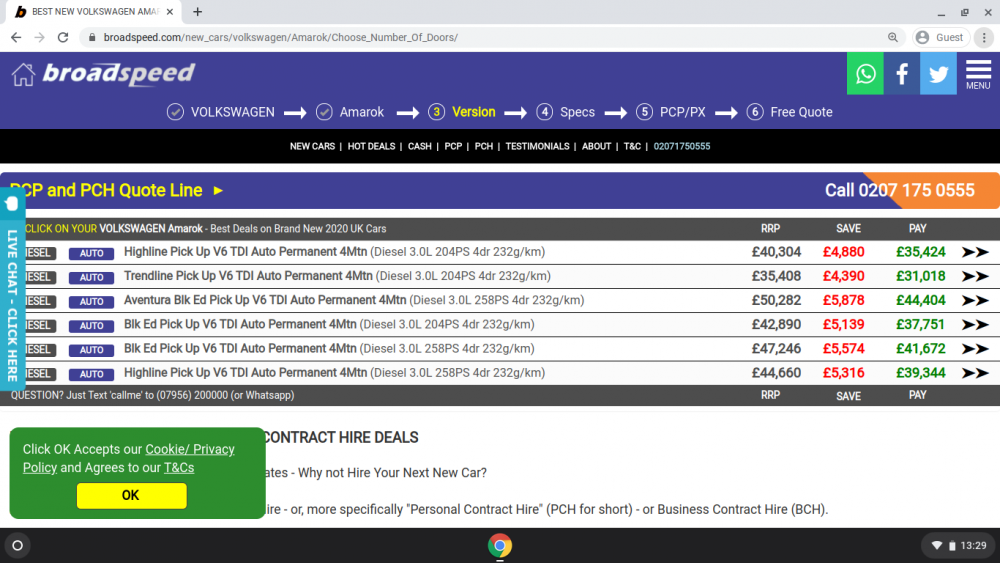Open the Cookie/ Privacy Policy link
Viewport: 1000px width, 563px height.
[129, 458]
